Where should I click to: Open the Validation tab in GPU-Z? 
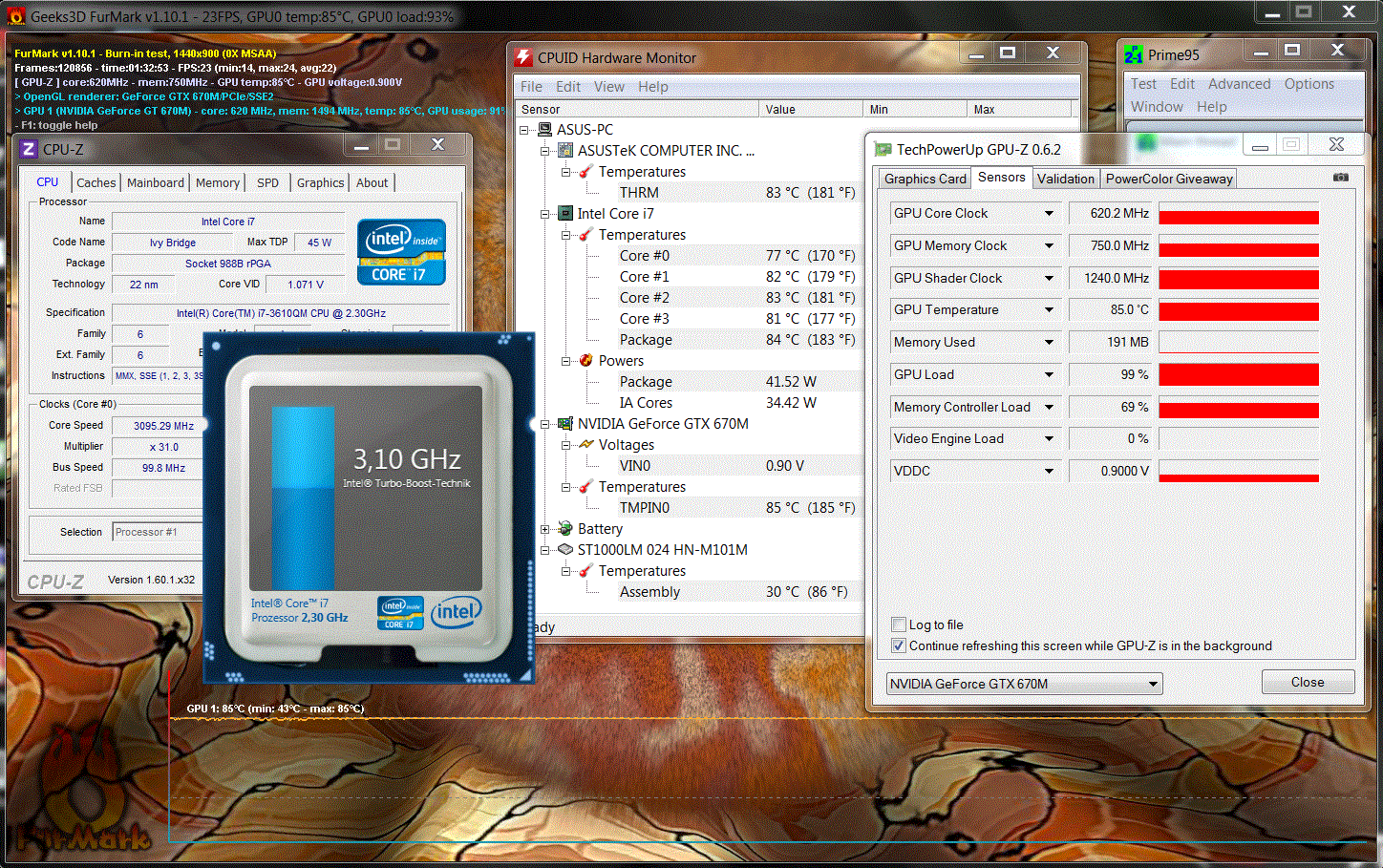pos(1066,179)
